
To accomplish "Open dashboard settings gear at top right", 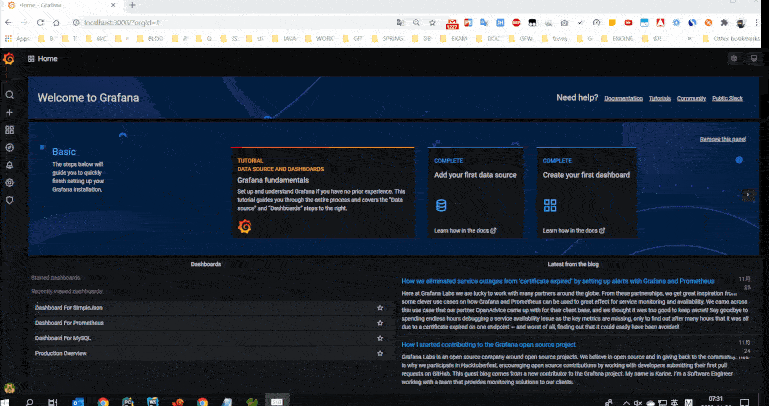I will tap(734, 59).
